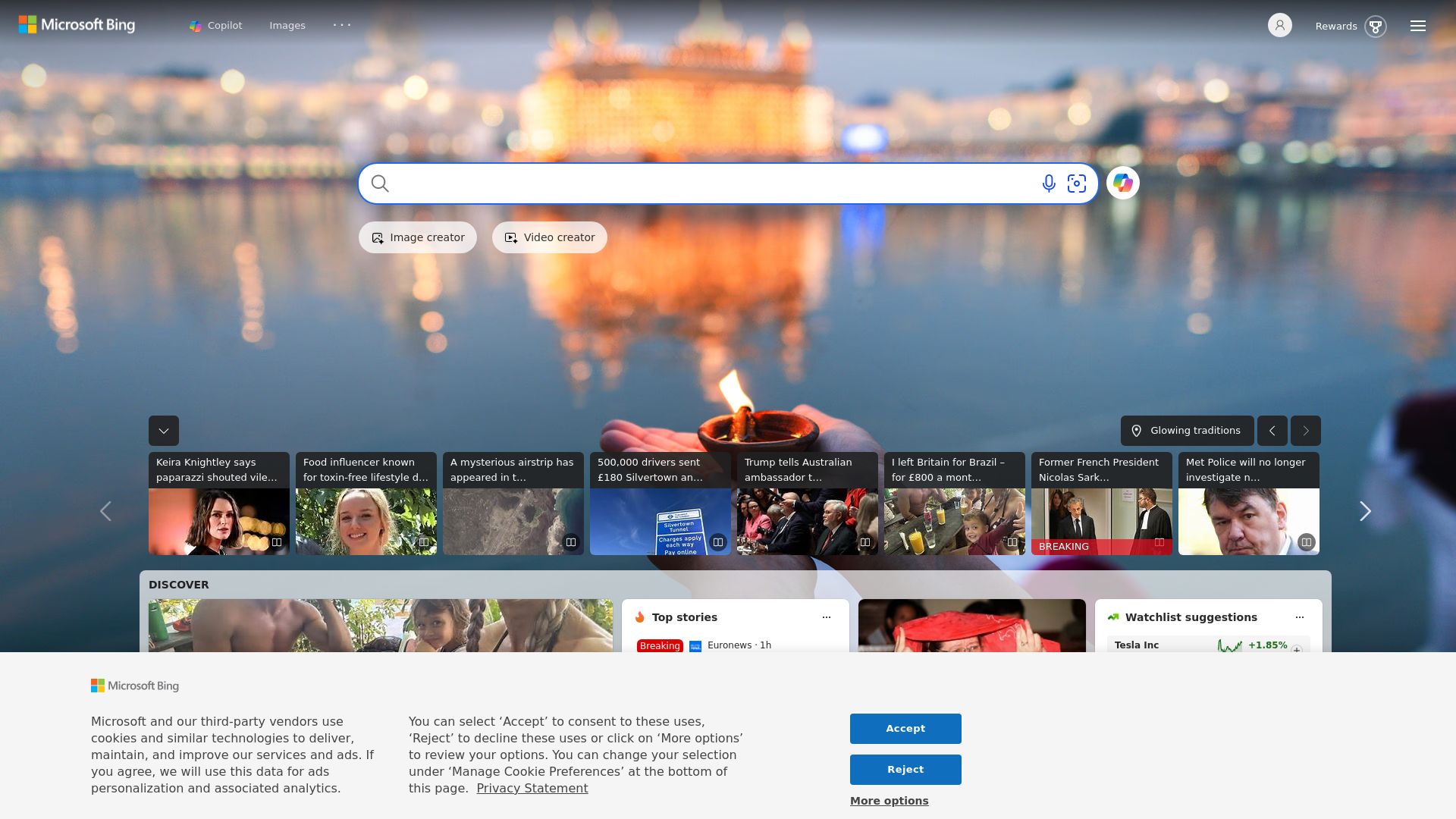Collapse the news carousel with chevron
Viewport: 1456px width, 819px height.
click(x=164, y=431)
